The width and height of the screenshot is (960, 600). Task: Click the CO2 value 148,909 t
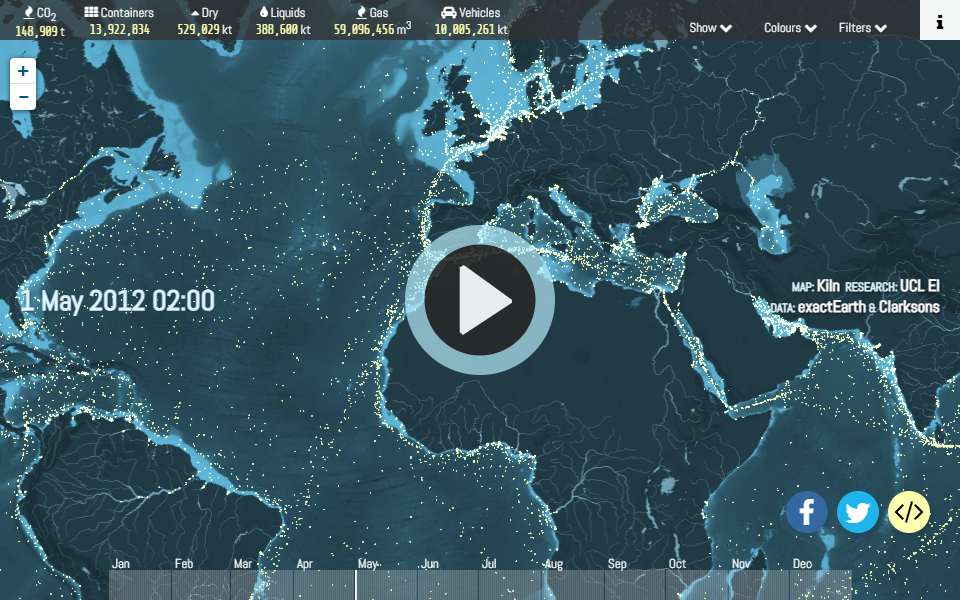[x=40, y=30]
